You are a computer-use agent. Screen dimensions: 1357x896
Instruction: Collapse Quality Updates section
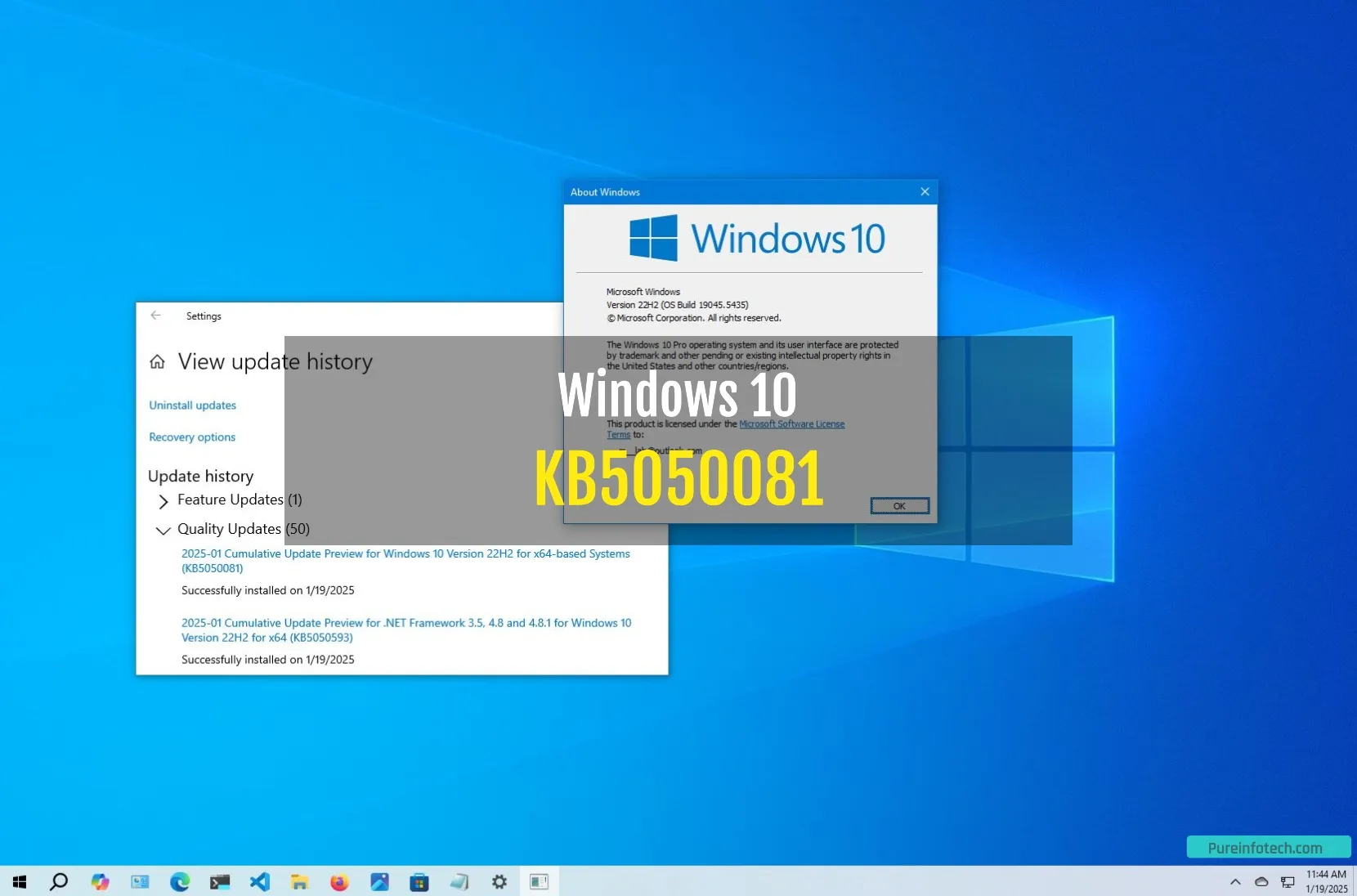click(163, 530)
